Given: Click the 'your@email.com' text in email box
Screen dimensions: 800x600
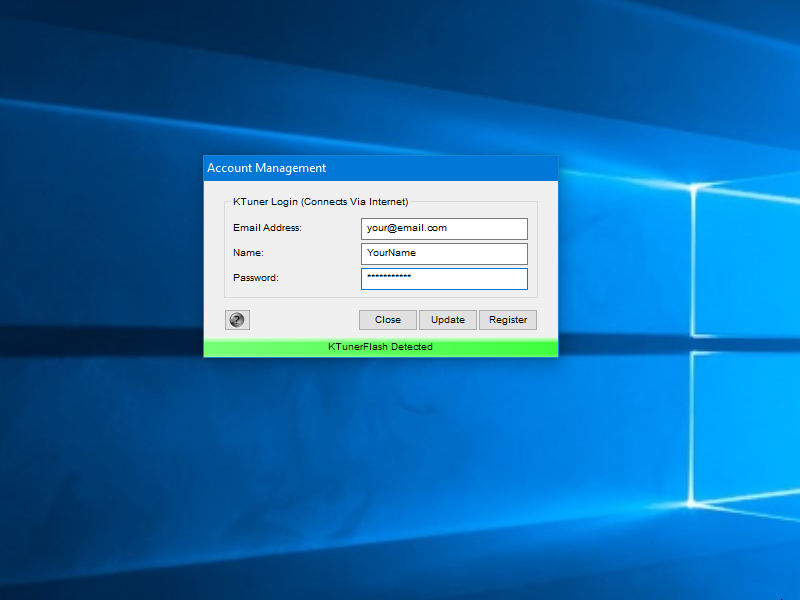Looking at the screenshot, I should [407, 228].
